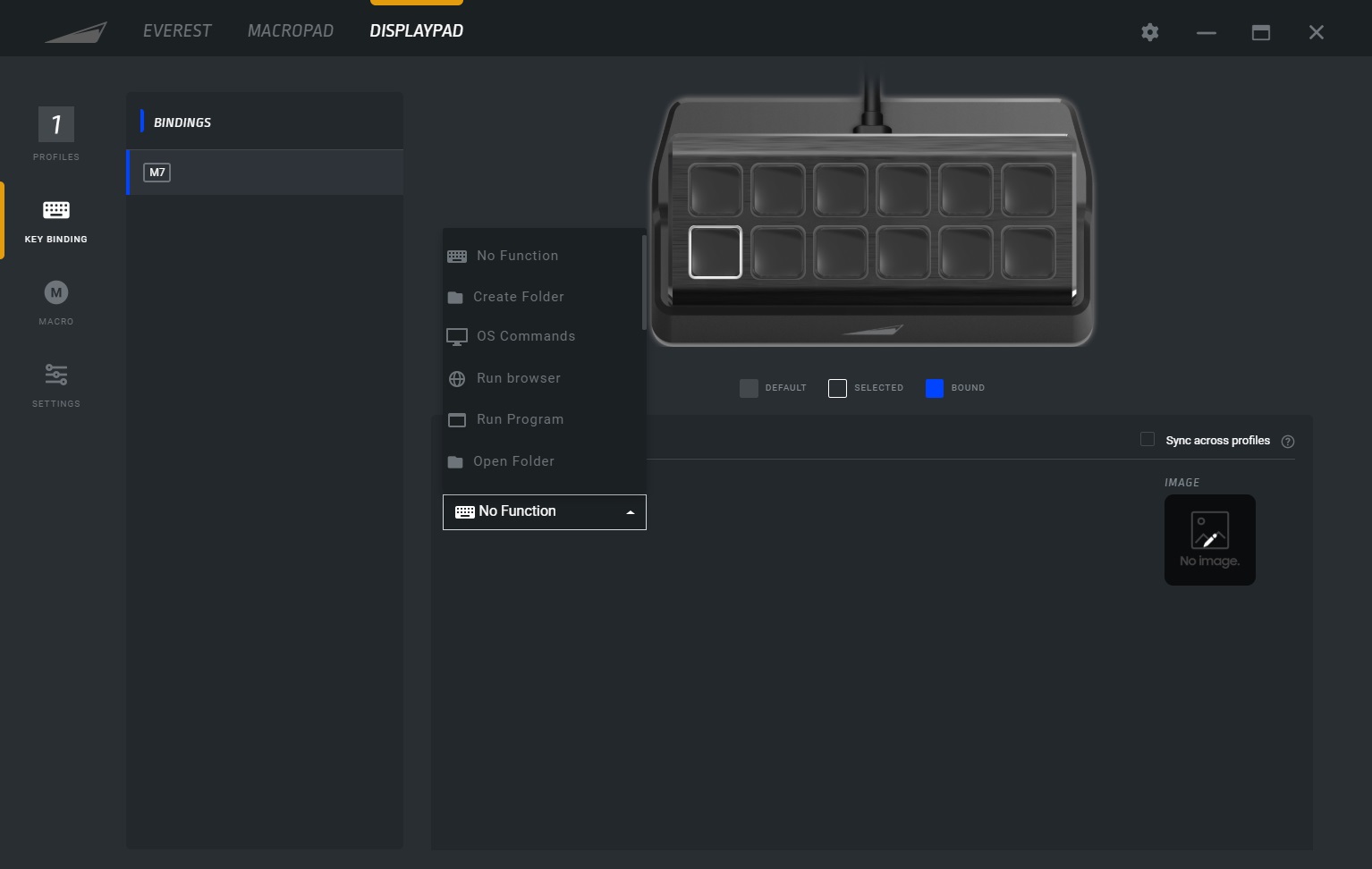Select the third key in top row
Viewport: 1372px width, 869px height.
[841, 190]
